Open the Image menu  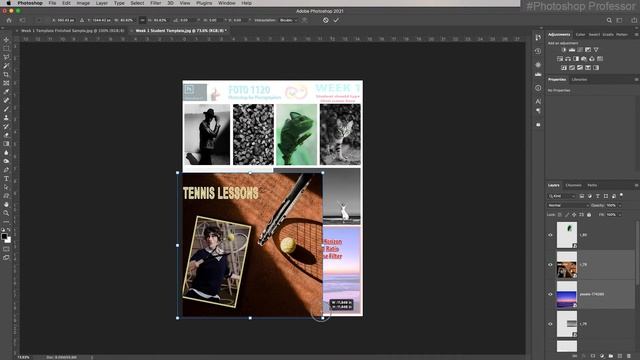[83, 3]
